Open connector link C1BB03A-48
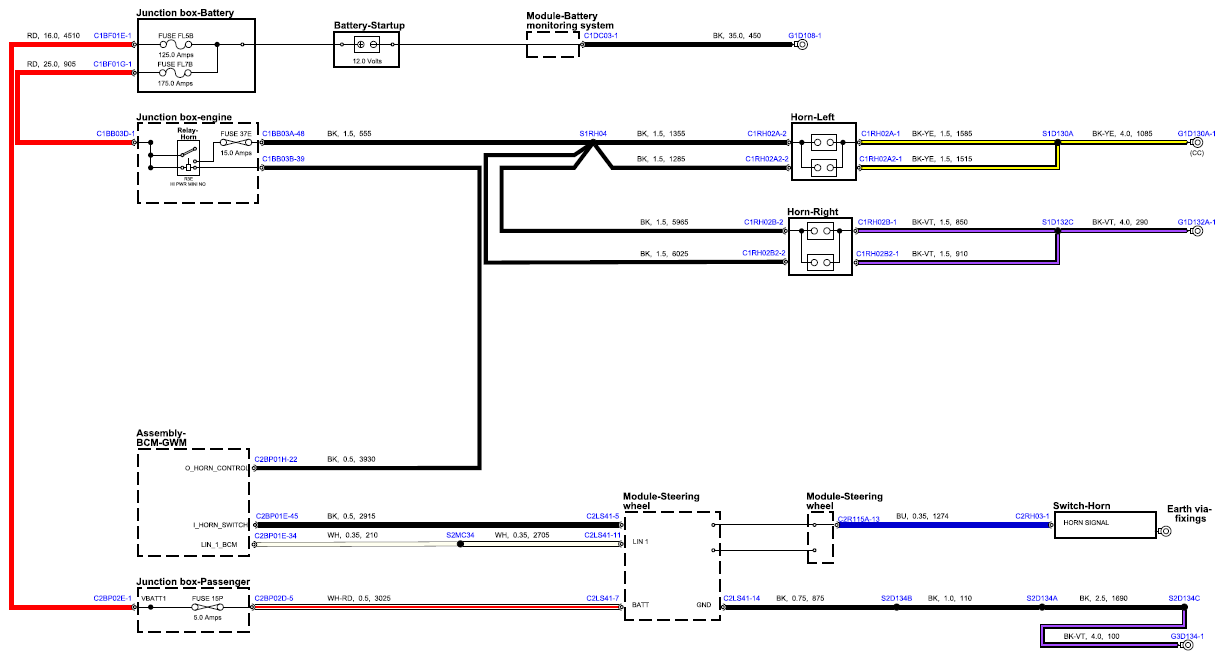Viewport: 1224px width, 660px height. pos(283,133)
